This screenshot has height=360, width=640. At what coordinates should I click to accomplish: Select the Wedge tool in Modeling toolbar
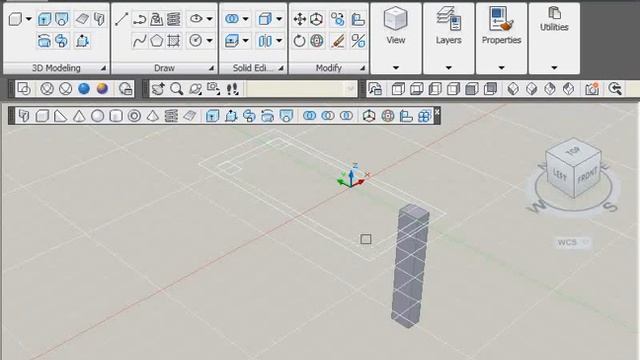point(60,116)
